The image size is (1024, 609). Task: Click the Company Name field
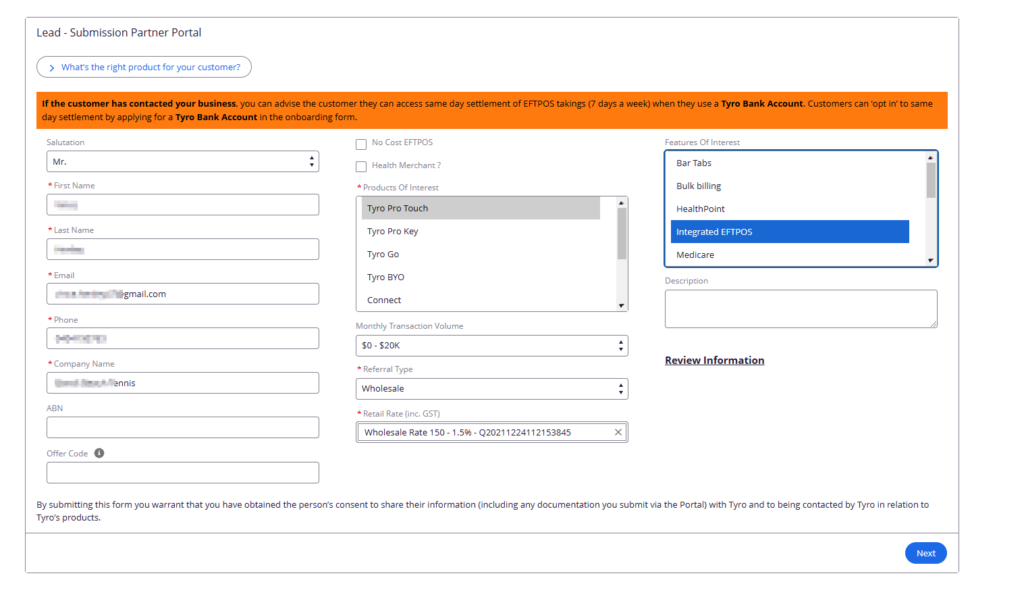click(x=183, y=383)
